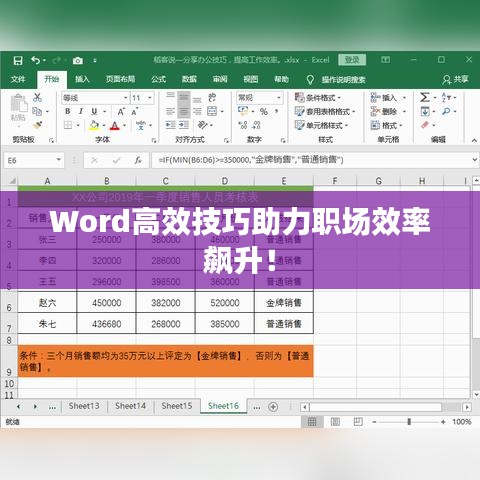Screen dimensions: 480x480
Task: Click the Cut scissors icon
Action: coord(37,97)
